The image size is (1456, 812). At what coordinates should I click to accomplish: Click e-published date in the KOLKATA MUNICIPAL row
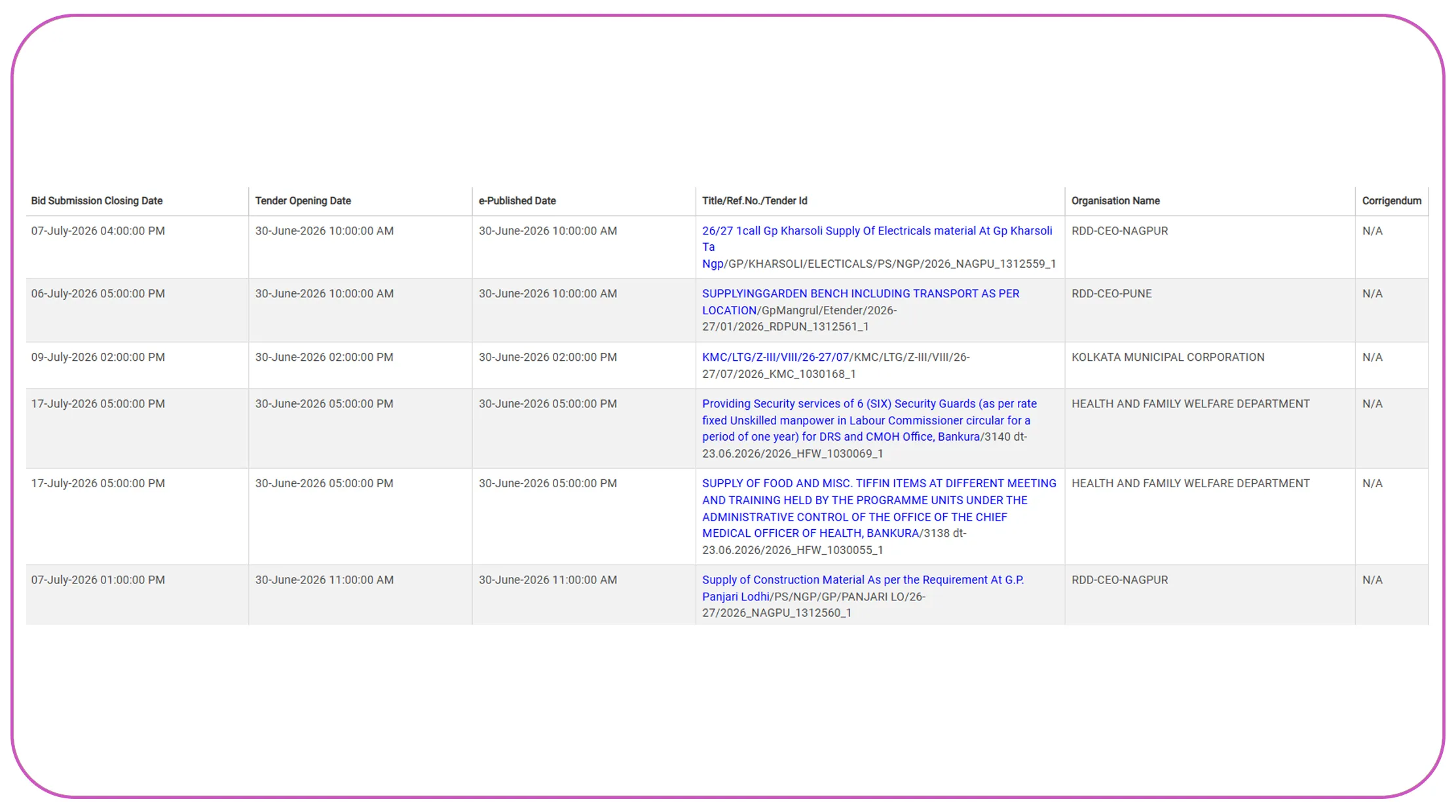[x=548, y=357]
